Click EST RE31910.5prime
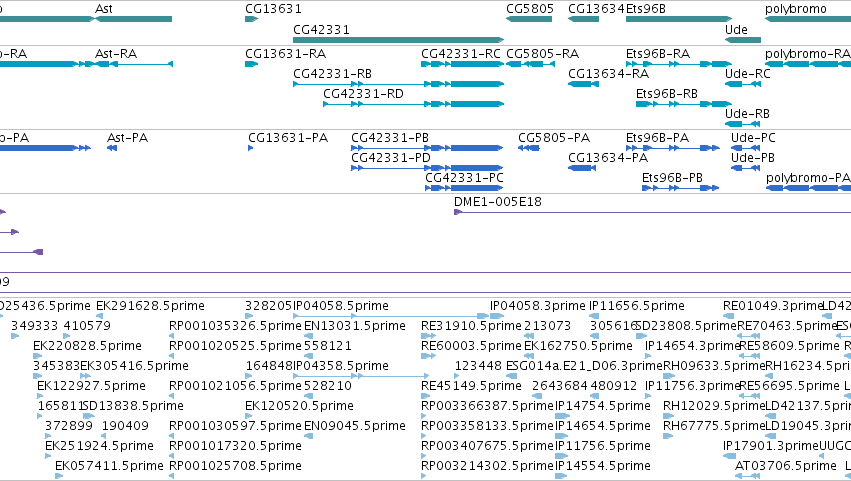 coord(471,326)
